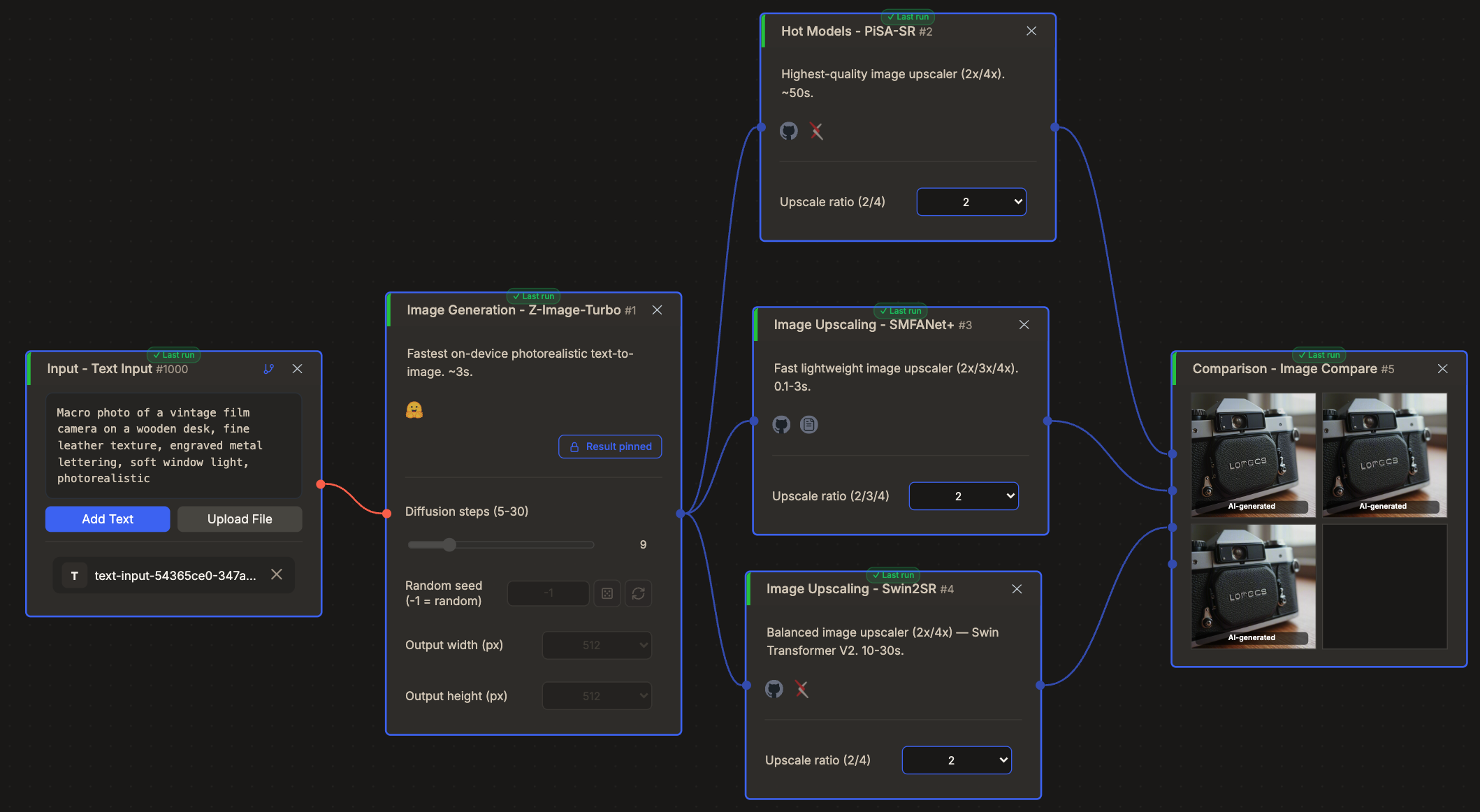The image size is (1480, 812).
Task: Open Hugging Face link in Z-Image-Turbo node
Action: [414, 410]
